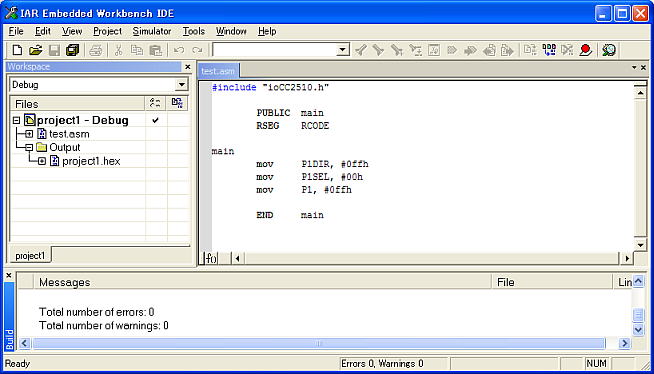Click the Make build icon

549,50
